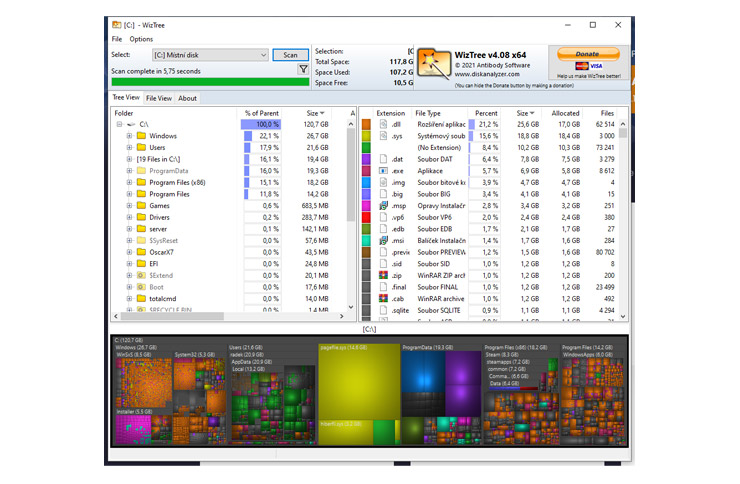740x484 pixels.
Task: Click the totalcmd folder icon
Action: (141, 299)
